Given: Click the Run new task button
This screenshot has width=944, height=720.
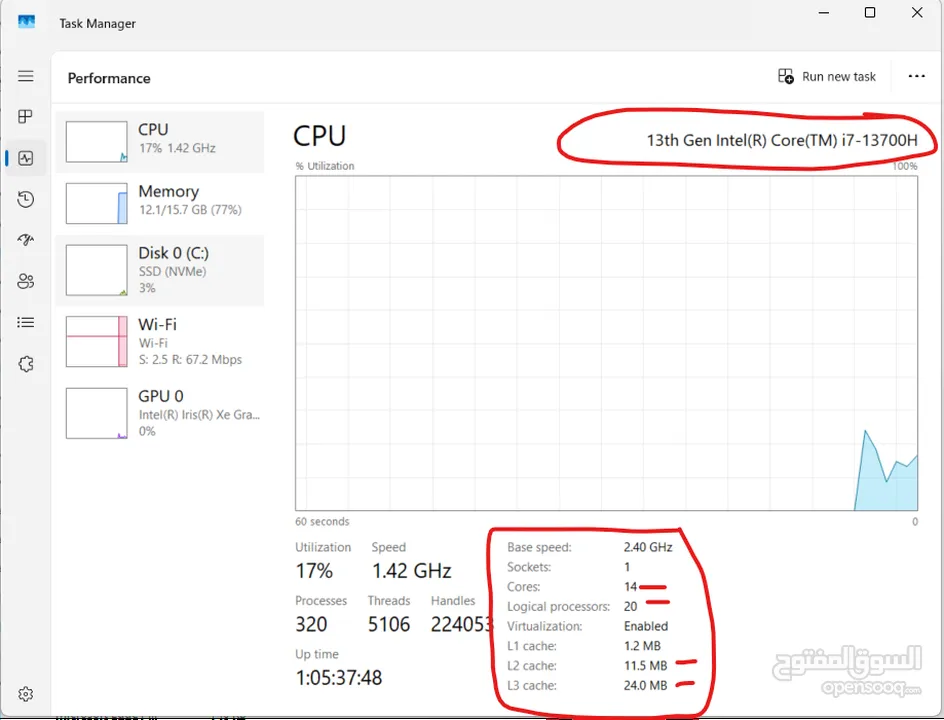Looking at the screenshot, I should (x=827, y=77).
